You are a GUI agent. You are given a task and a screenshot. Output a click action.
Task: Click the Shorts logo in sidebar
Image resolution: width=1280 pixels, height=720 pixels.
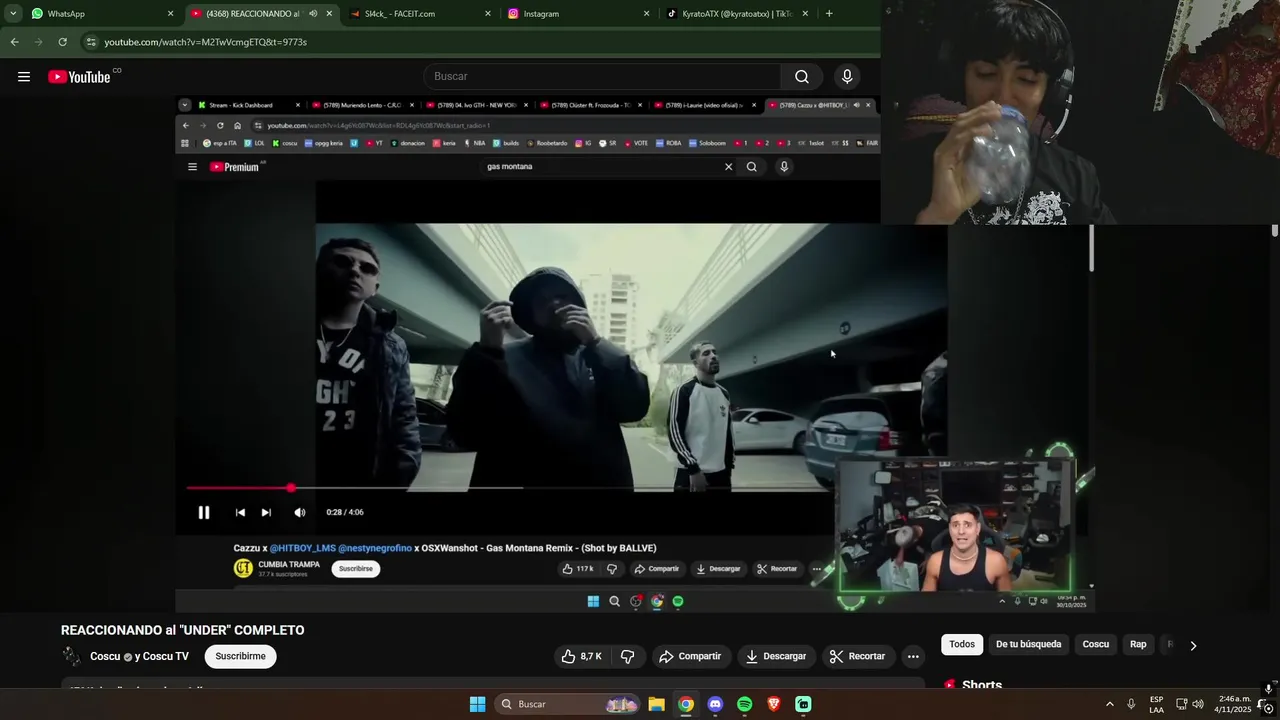coord(950,685)
